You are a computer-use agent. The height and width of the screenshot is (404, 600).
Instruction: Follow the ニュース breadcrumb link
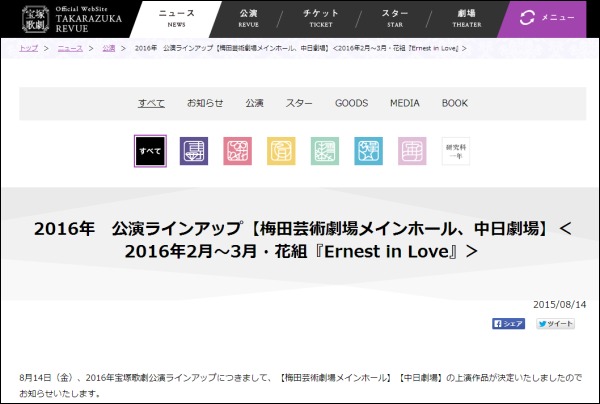70,48
